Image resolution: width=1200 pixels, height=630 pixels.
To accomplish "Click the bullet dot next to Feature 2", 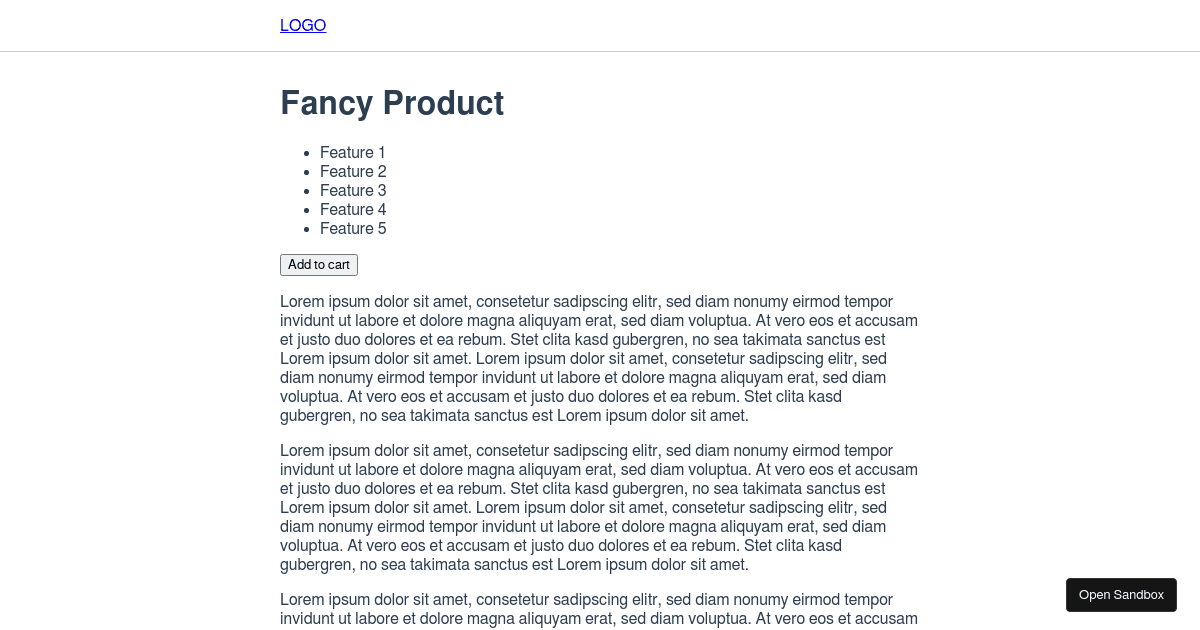I will pos(306,172).
